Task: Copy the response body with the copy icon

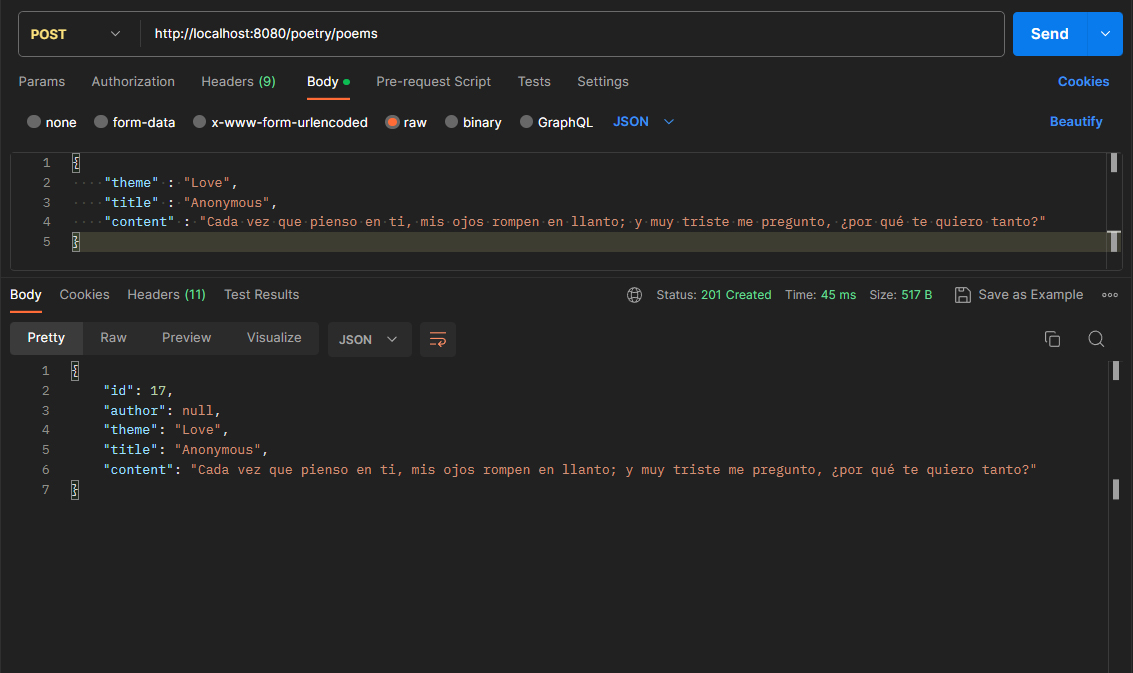Action: 1052,338
